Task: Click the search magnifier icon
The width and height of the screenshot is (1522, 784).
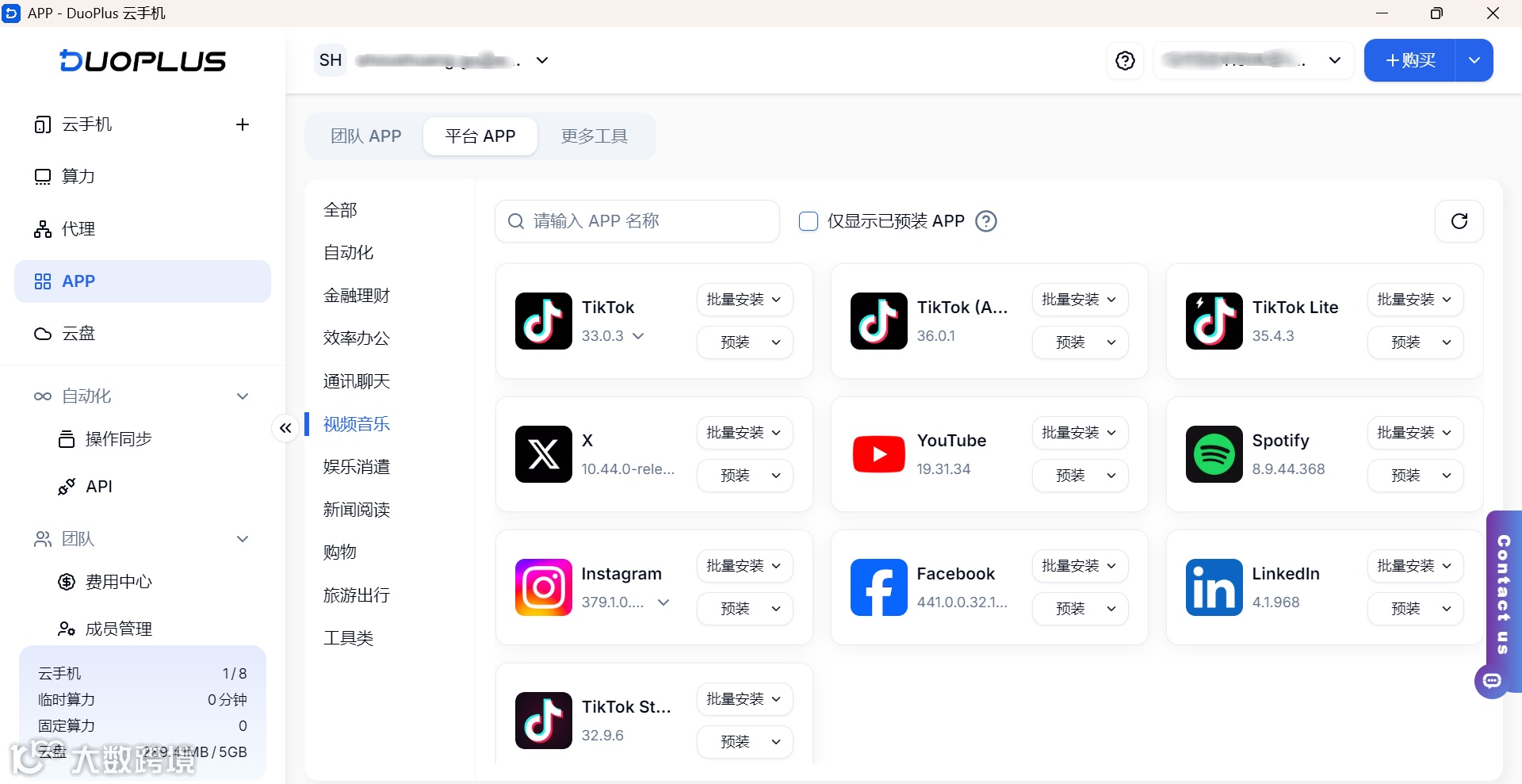Action: coord(516,221)
